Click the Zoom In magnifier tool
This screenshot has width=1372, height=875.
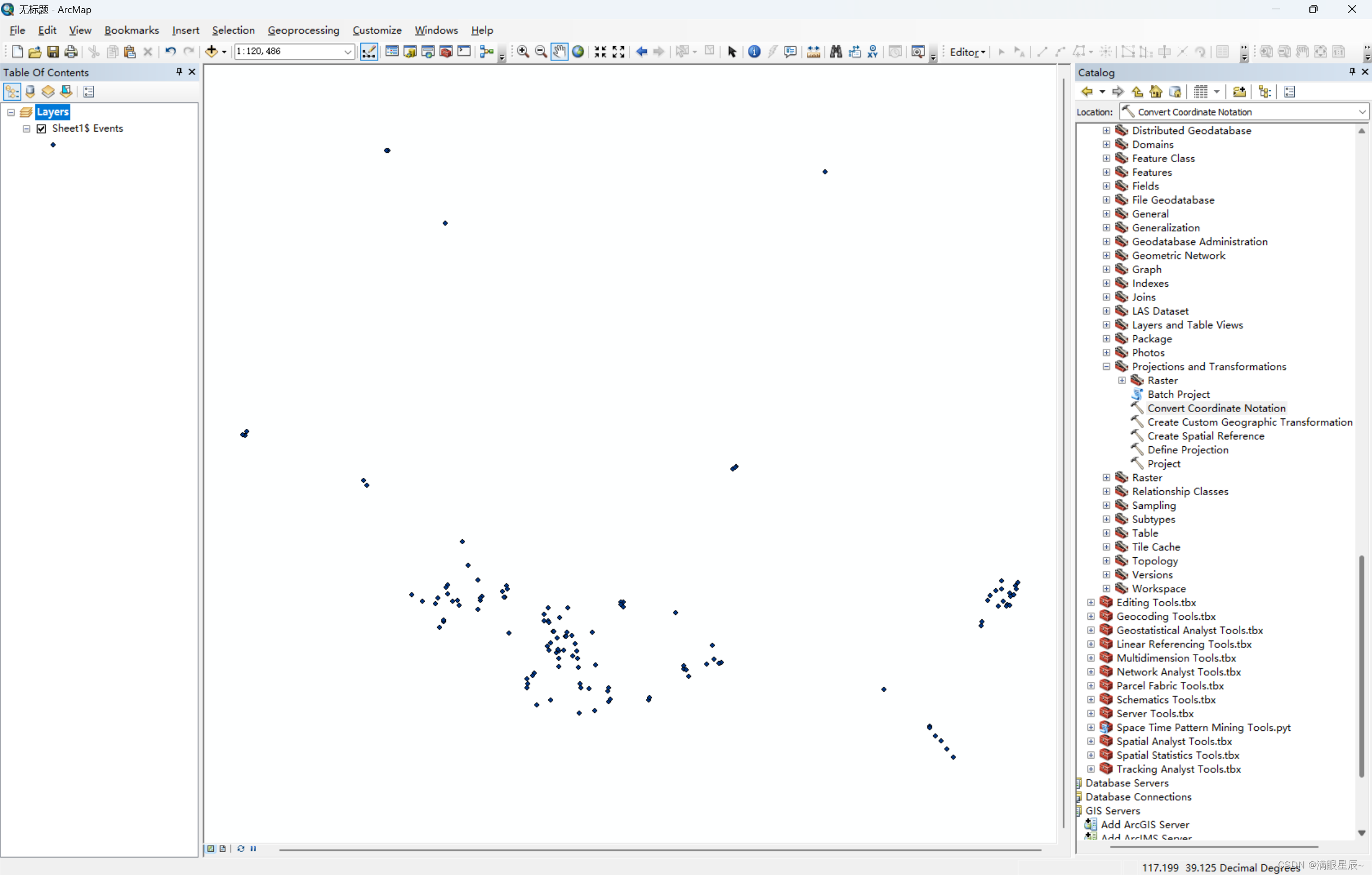523,52
